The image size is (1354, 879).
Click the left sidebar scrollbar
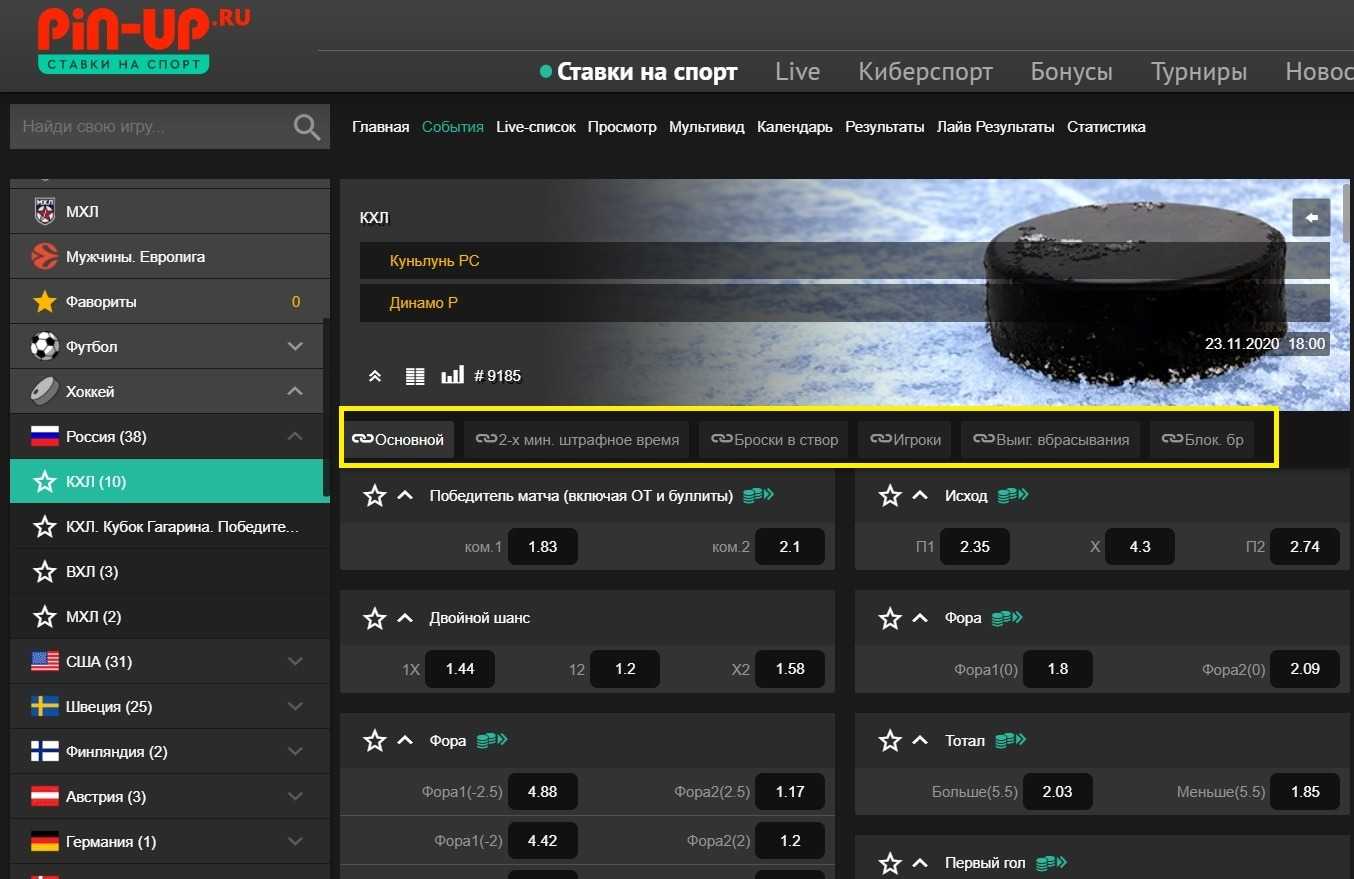click(x=325, y=410)
